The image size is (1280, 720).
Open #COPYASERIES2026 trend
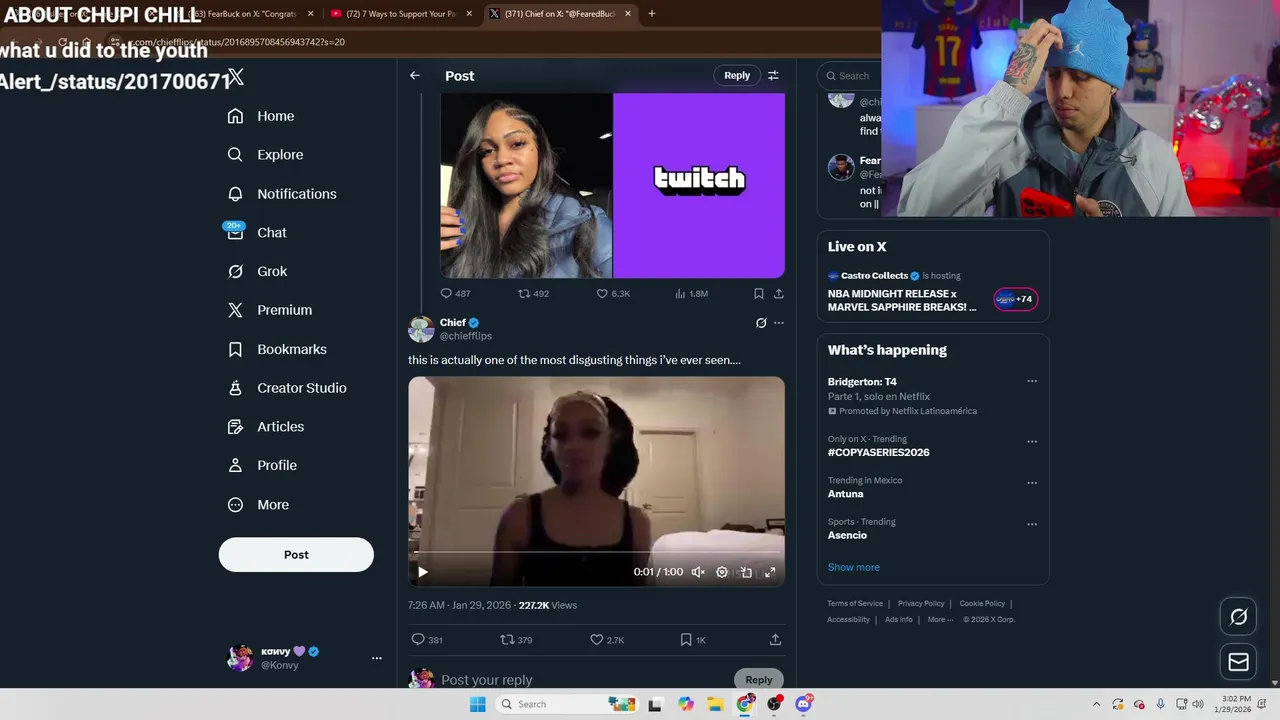[879, 453]
